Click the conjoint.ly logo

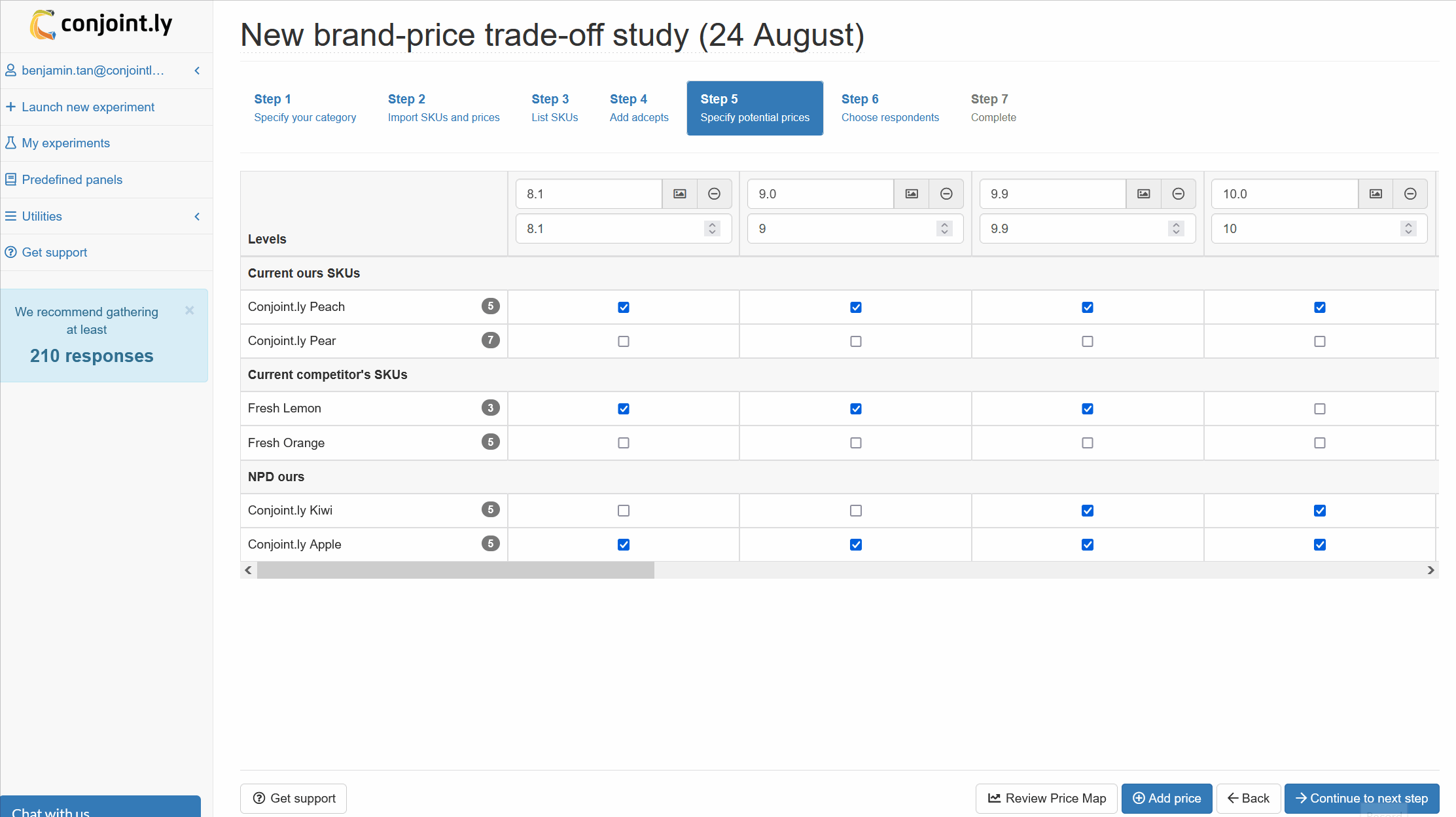click(101, 24)
